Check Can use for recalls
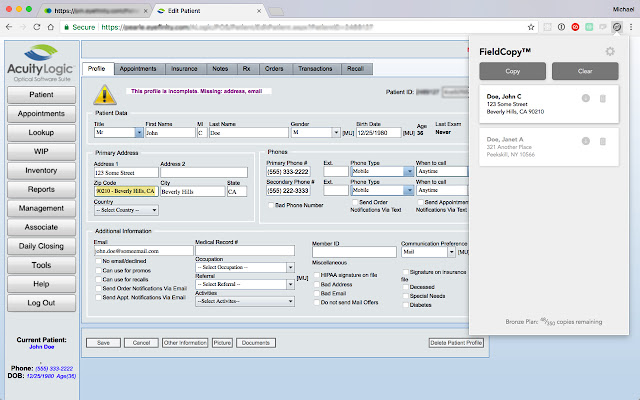The image size is (640, 400). (98, 279)
